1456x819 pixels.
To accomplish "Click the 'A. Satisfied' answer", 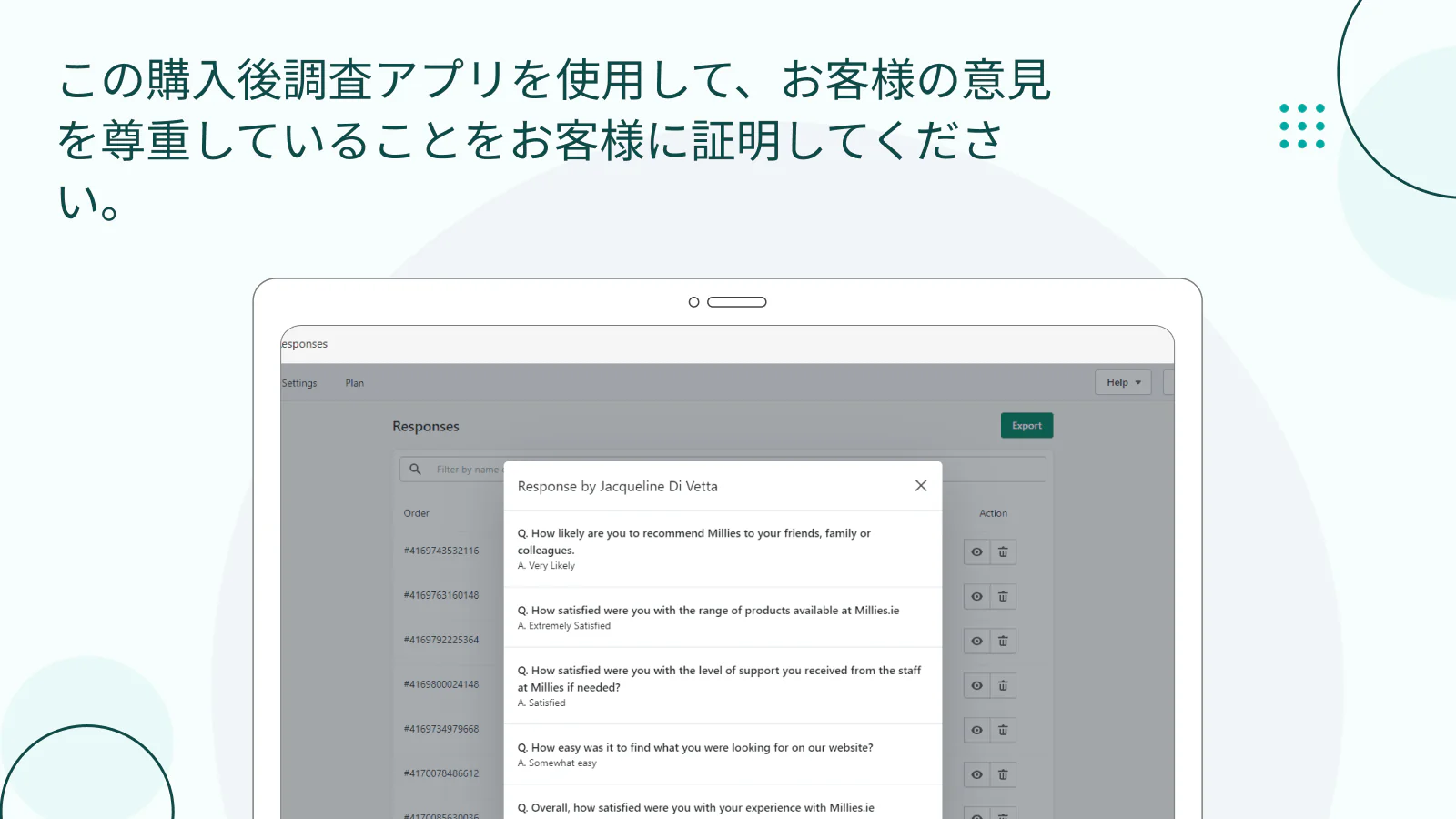I will point(541,703).
